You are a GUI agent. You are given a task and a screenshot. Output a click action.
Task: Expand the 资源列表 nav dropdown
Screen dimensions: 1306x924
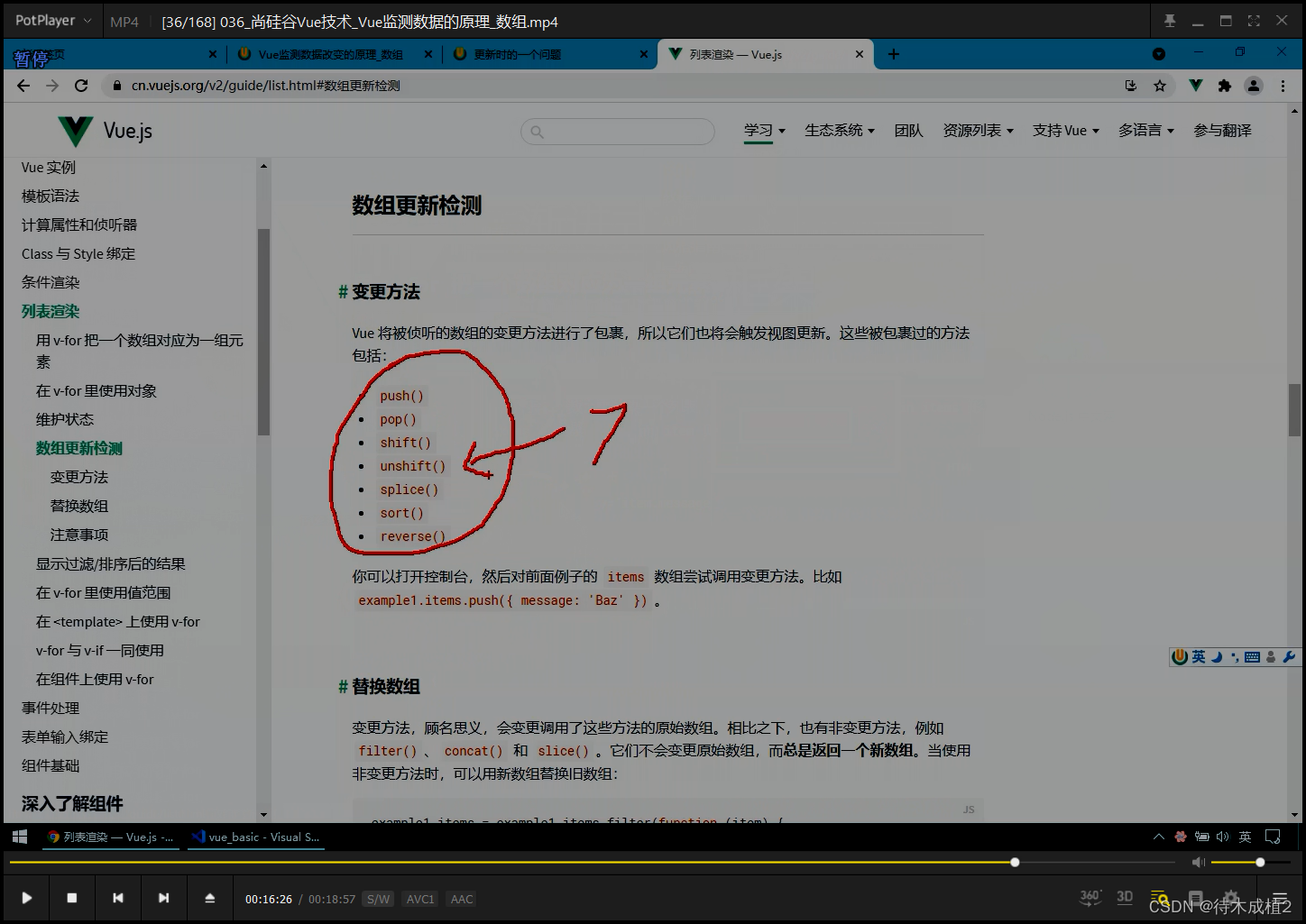tap(978, 131)
